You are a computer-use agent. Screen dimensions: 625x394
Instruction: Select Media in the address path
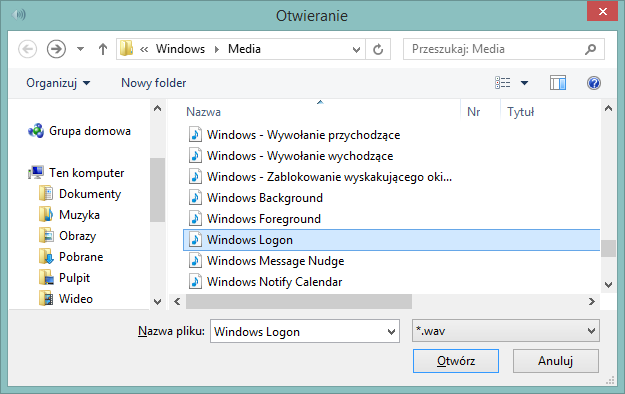[x=244, y=49]
